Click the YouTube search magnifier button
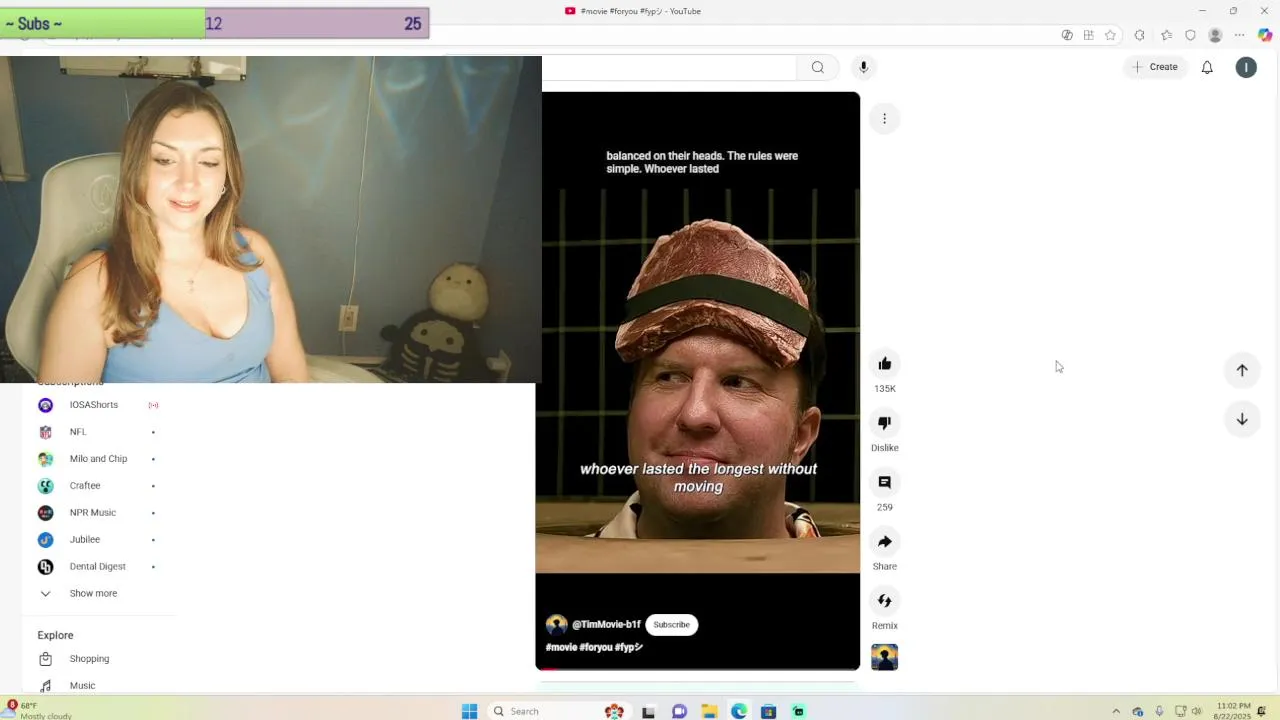This screenshot has height=720, width=1280. pyautogui.click(x=818, y=67)
